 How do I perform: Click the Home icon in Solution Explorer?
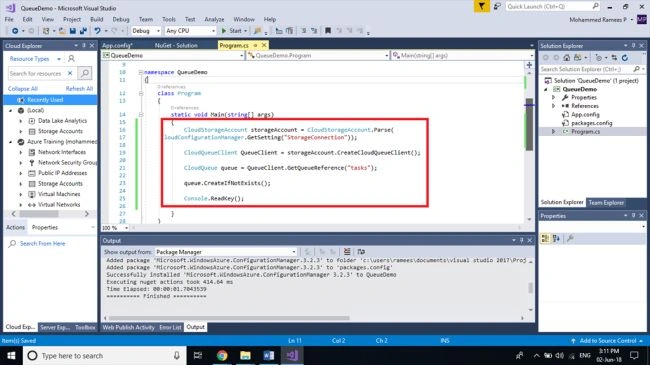coord(567,58)
